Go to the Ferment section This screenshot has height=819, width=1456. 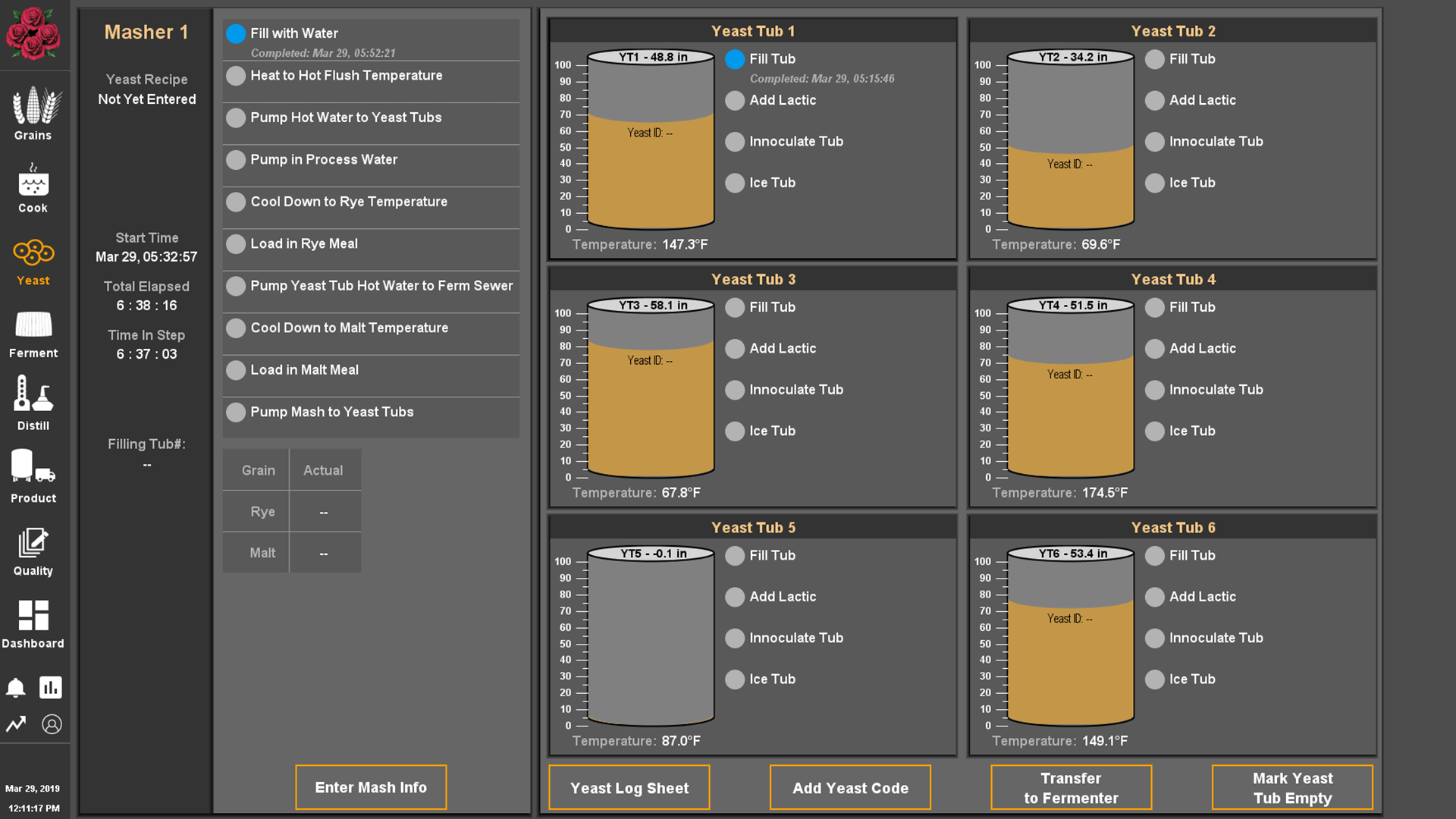pos(33,334)
